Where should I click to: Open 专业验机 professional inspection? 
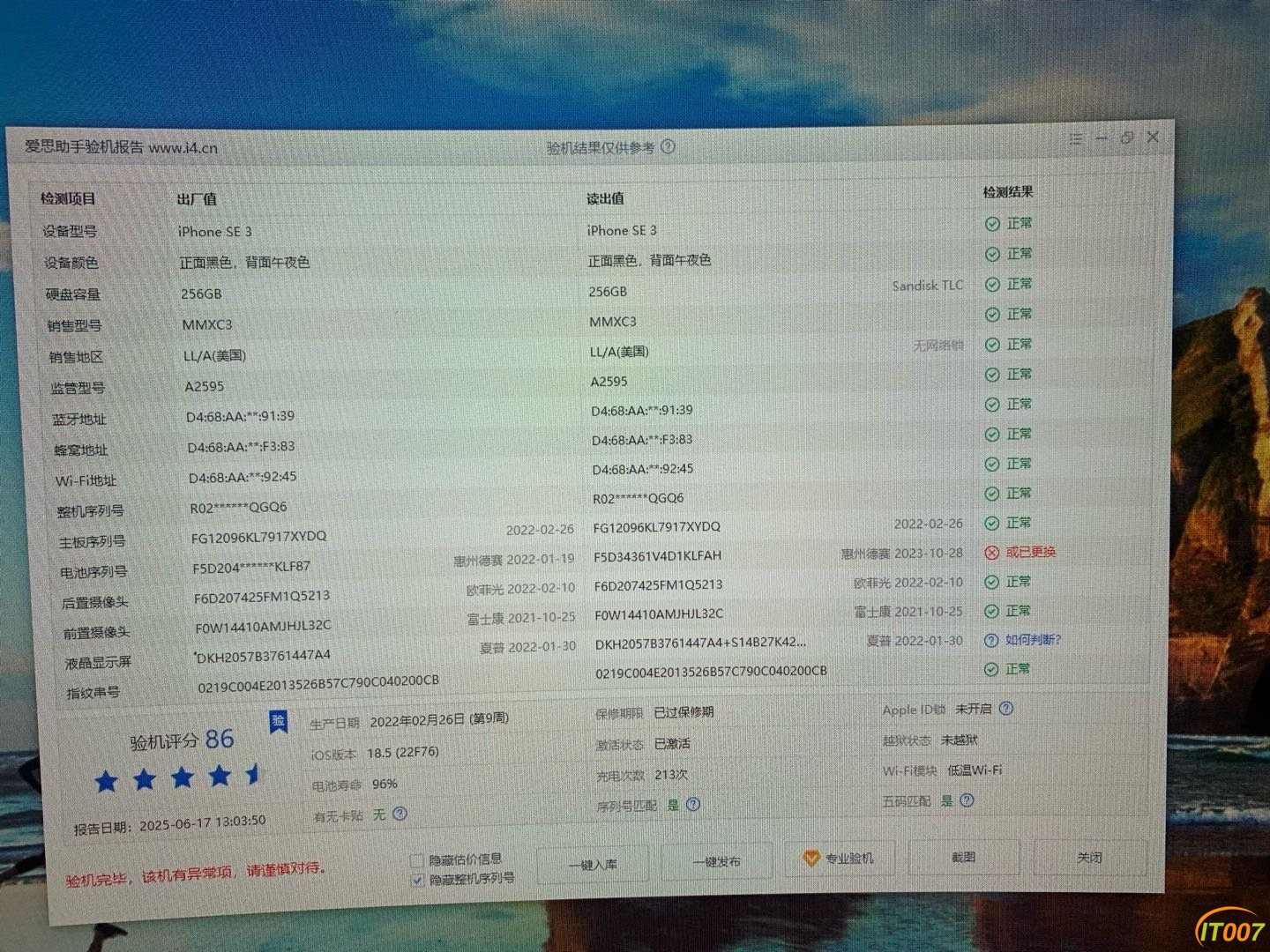point(840,859)
